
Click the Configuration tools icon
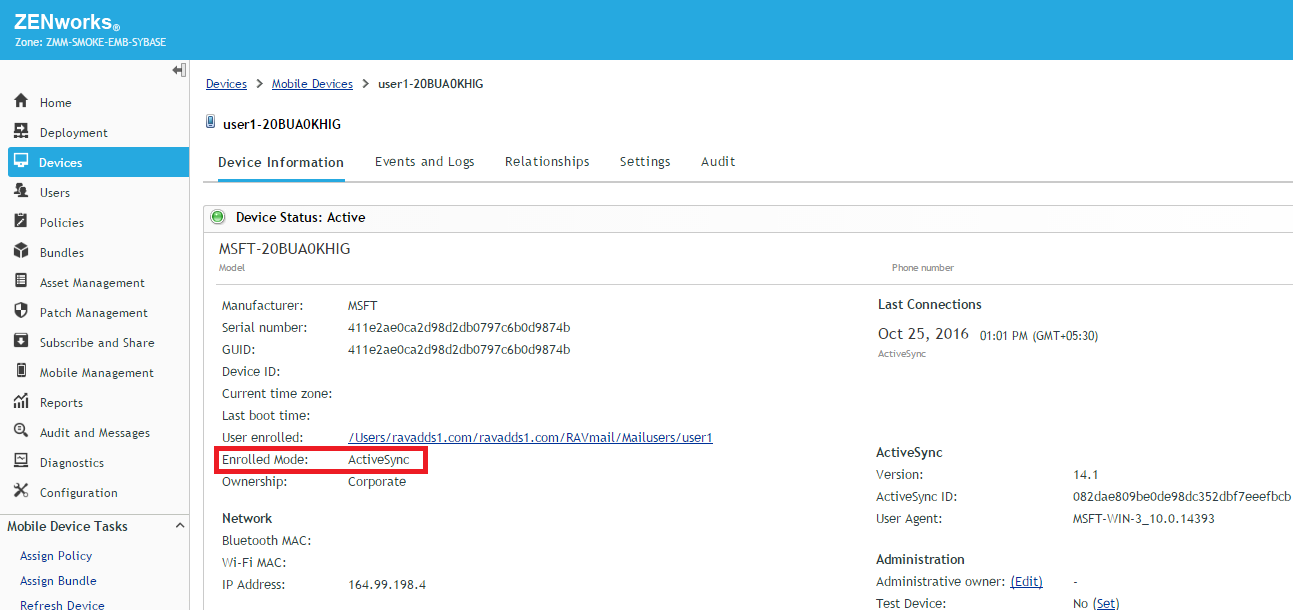(x=21, y=492)
